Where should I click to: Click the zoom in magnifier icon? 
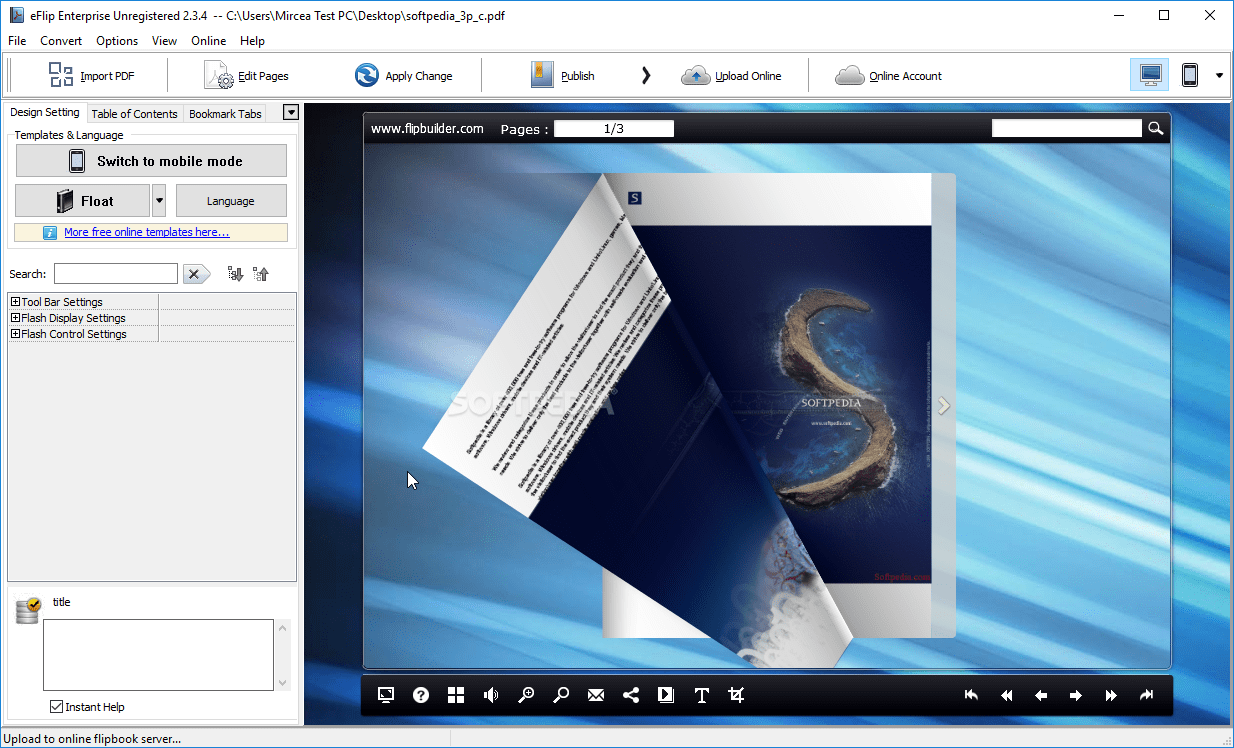click(x=526, y=695)
